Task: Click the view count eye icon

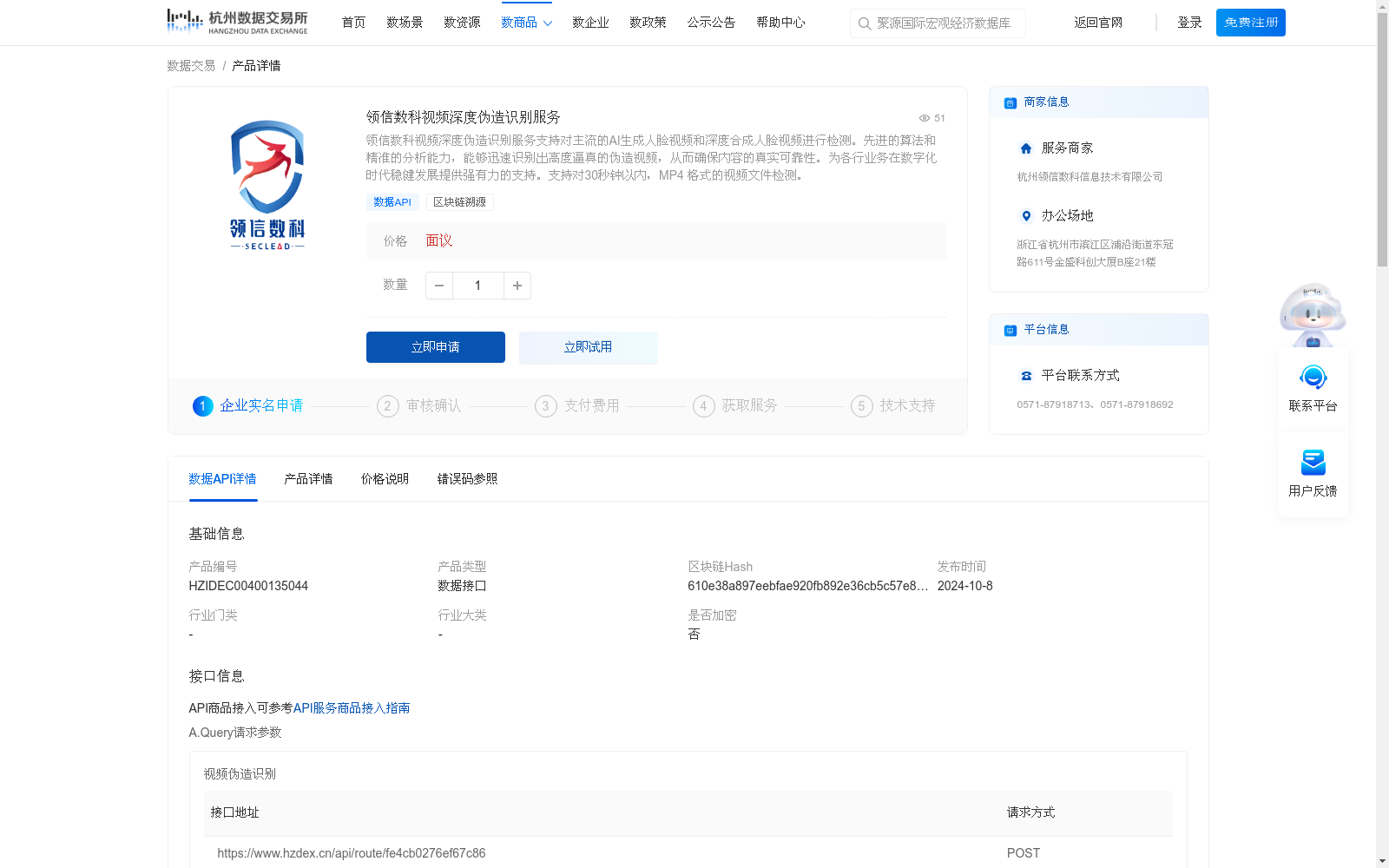Action: point(925,118)
